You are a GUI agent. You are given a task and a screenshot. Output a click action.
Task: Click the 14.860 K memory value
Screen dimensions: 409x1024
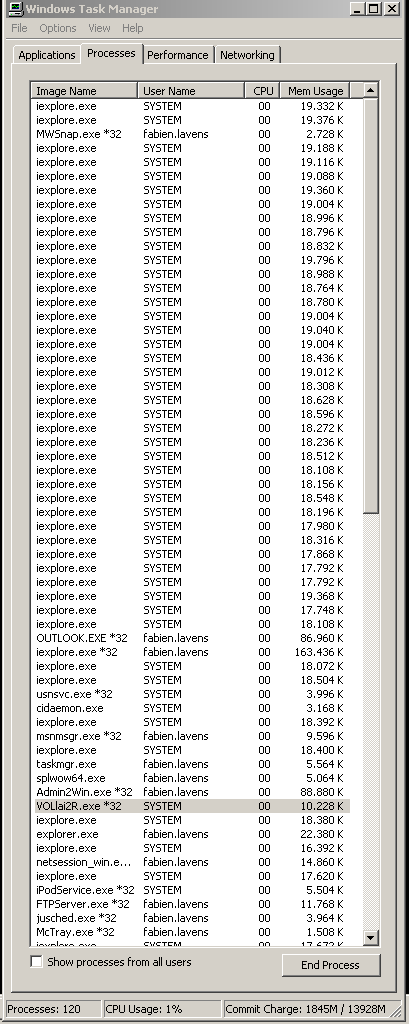tap(321, 862)
